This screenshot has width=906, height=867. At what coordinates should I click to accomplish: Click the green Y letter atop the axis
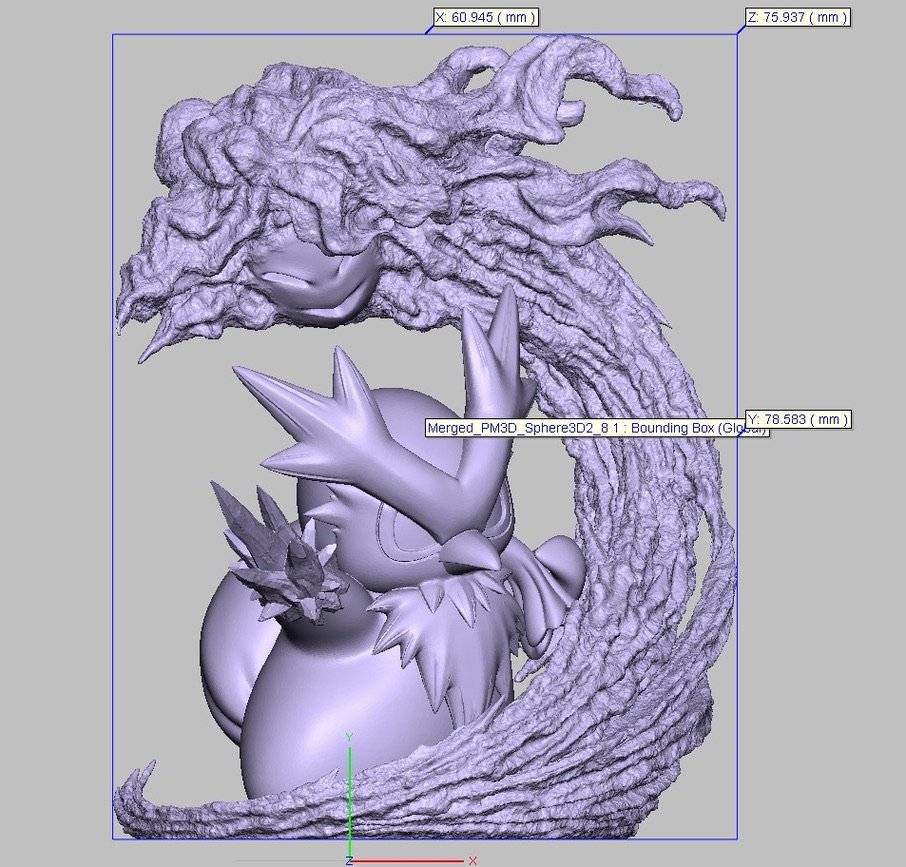(349, 738)
